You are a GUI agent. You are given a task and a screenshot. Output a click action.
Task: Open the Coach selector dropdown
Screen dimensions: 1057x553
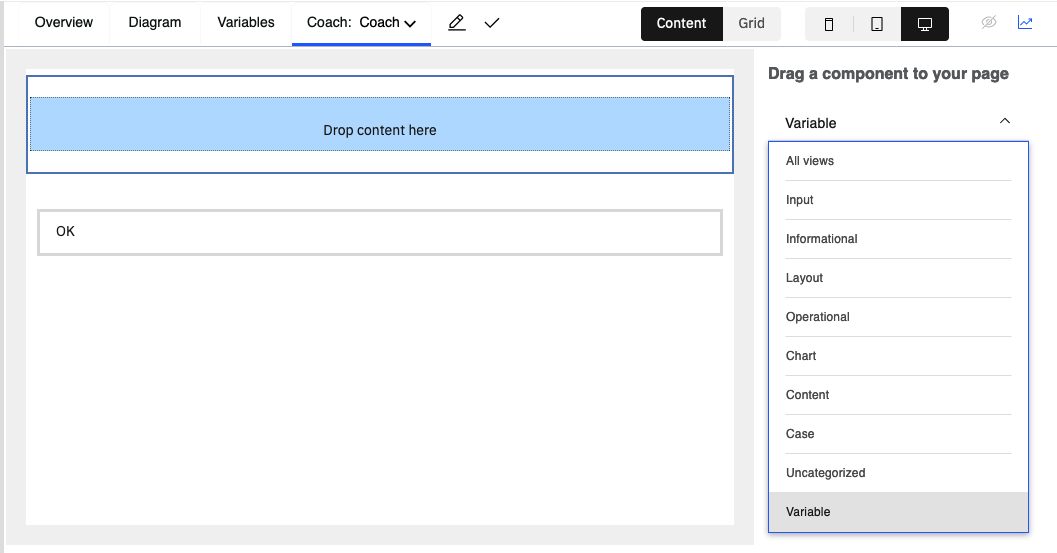pos(361,23)
